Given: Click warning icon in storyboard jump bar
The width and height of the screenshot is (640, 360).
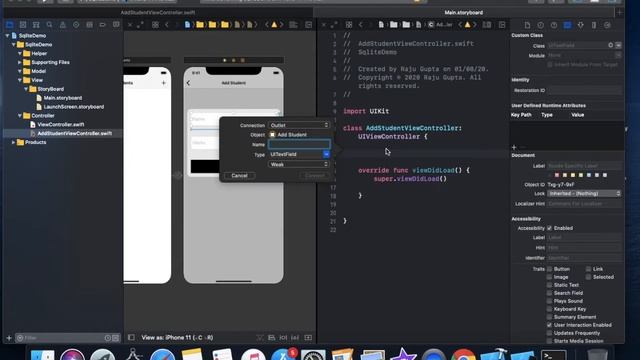Looking at the screenshot, I should pos(274,25).
